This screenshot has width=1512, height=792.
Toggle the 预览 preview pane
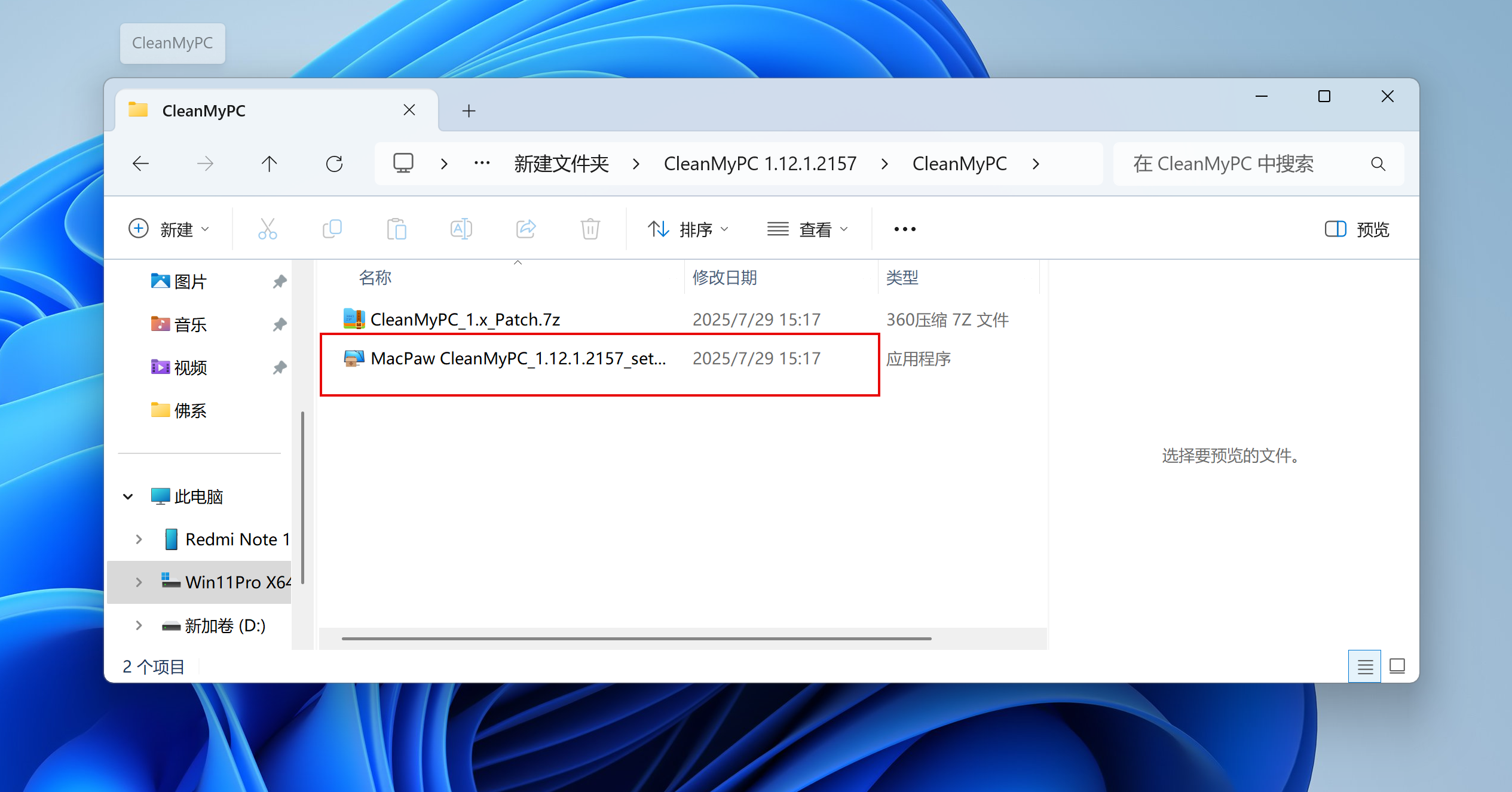tap(1357, 229)
